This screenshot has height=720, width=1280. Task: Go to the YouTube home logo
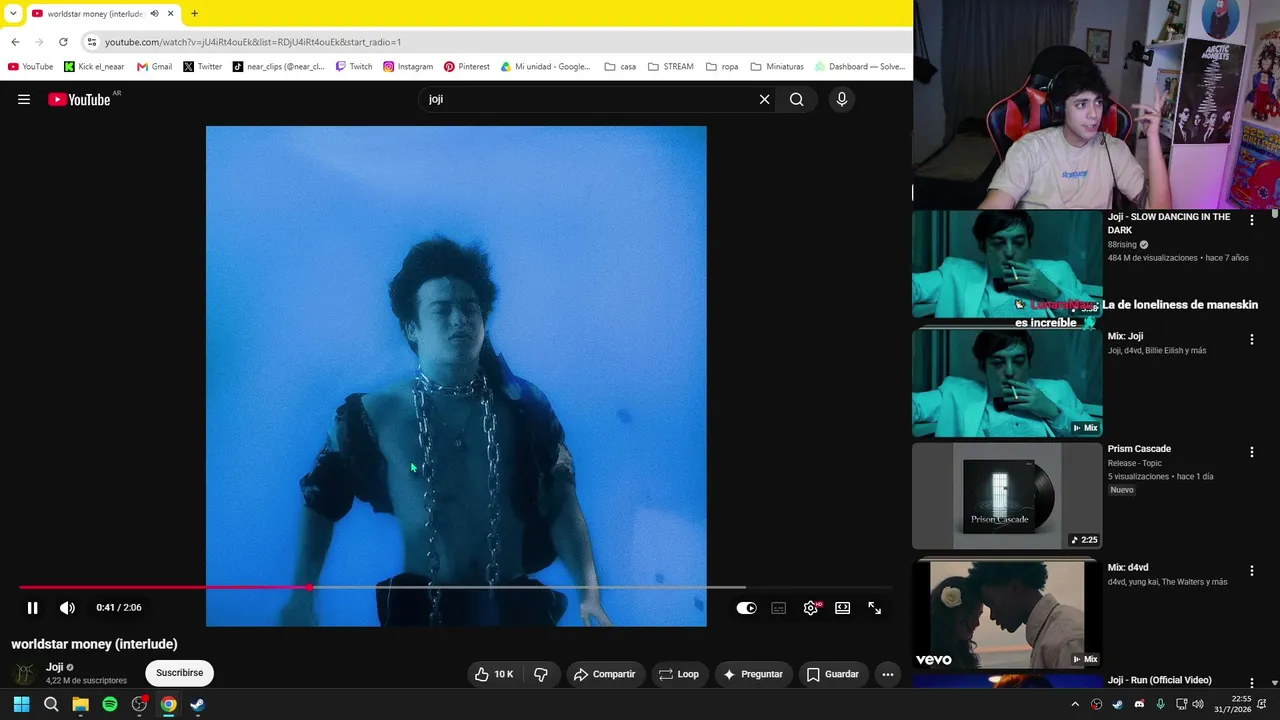click(x=79, y=99)
